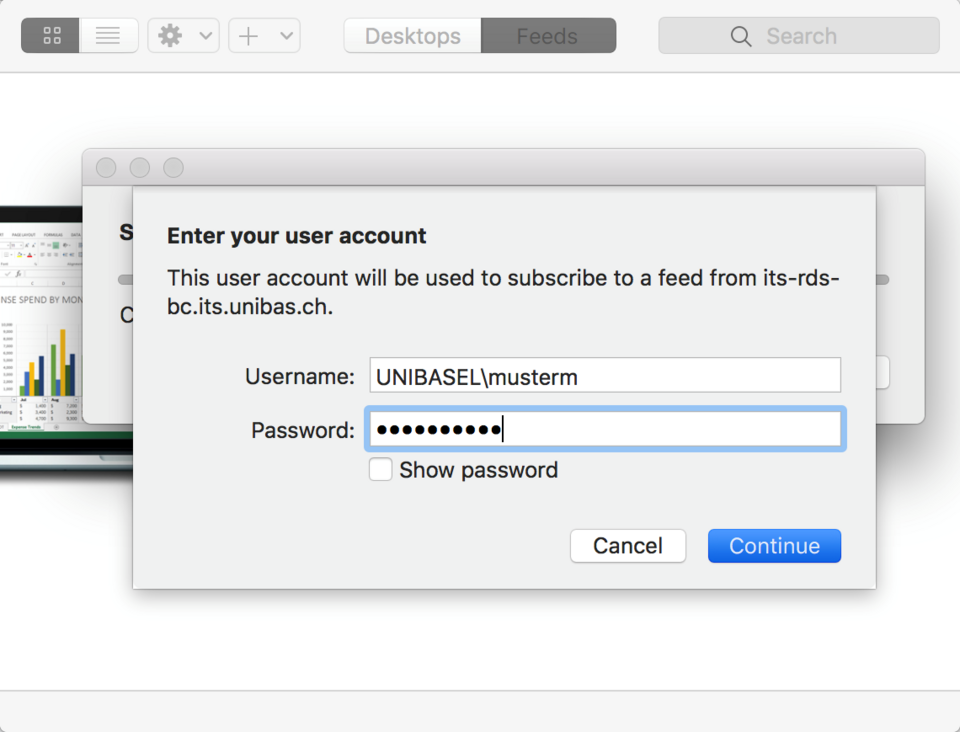The height and width of the screenshot is (732, 960).
Task: Click into the Password field
Action: [604, 430]
